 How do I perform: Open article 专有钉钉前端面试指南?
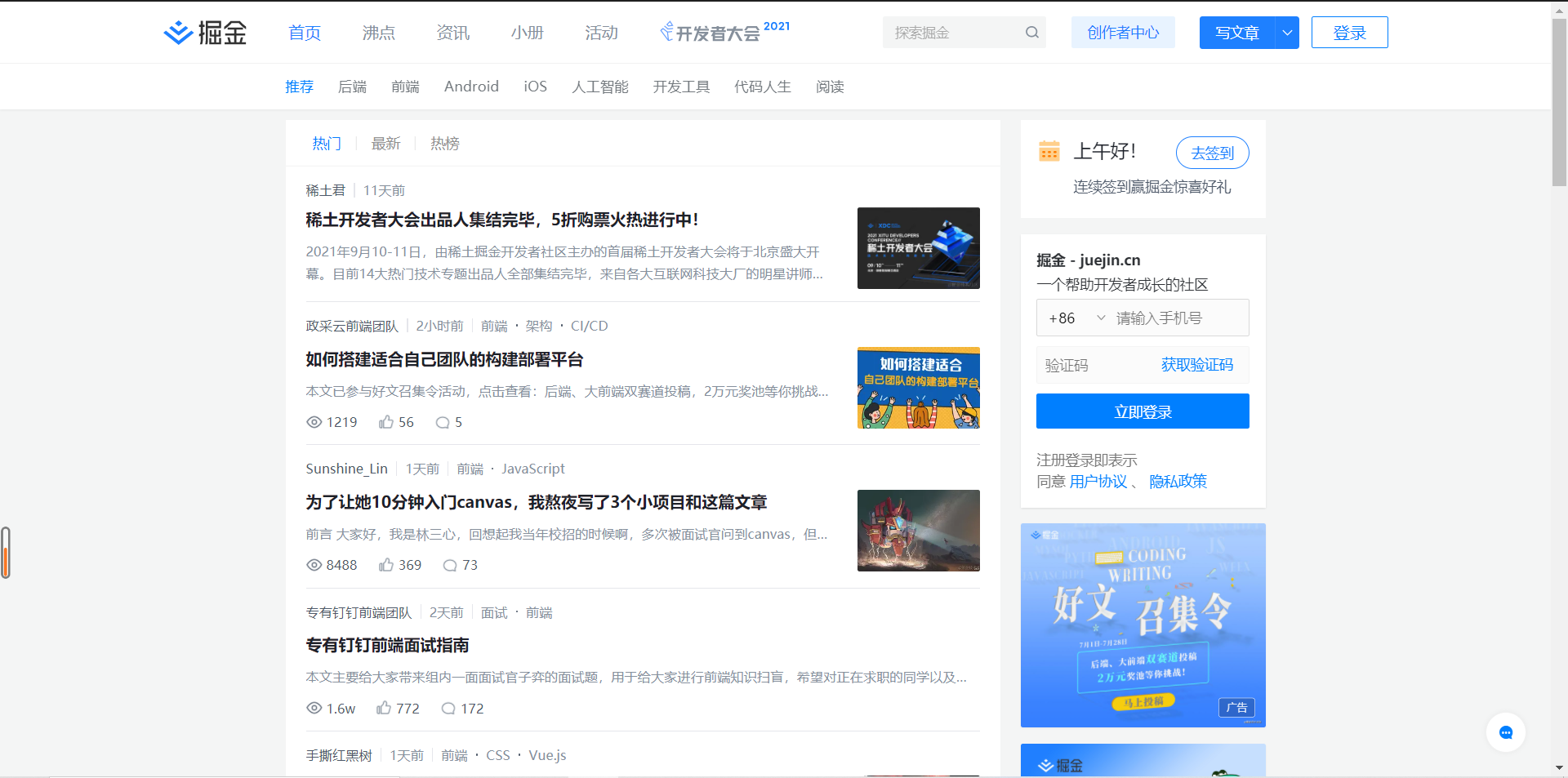tap(387, 645)
